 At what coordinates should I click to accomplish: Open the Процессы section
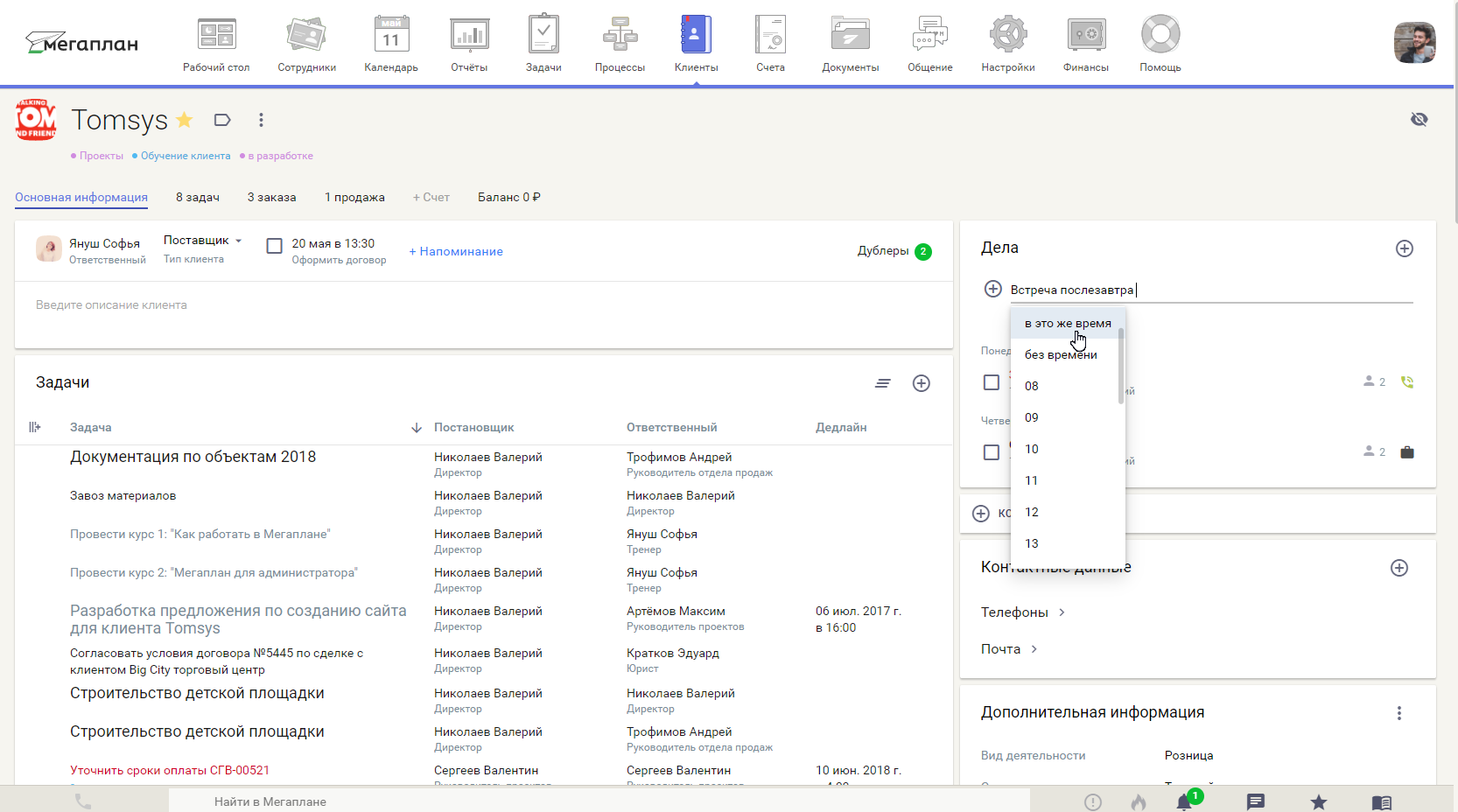coord(620,44)
